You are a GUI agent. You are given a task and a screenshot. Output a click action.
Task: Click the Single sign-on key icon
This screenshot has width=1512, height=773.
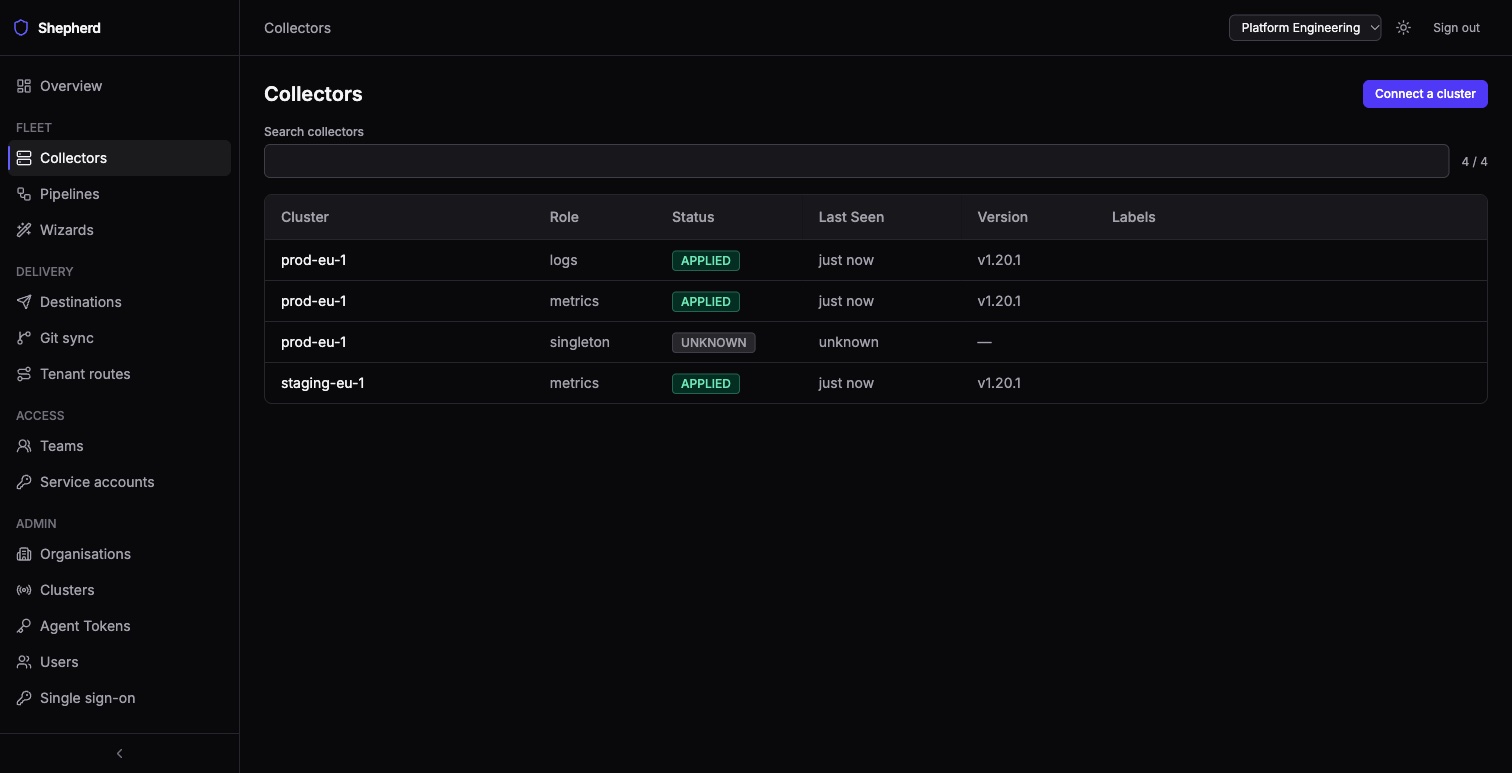(24, 698)
